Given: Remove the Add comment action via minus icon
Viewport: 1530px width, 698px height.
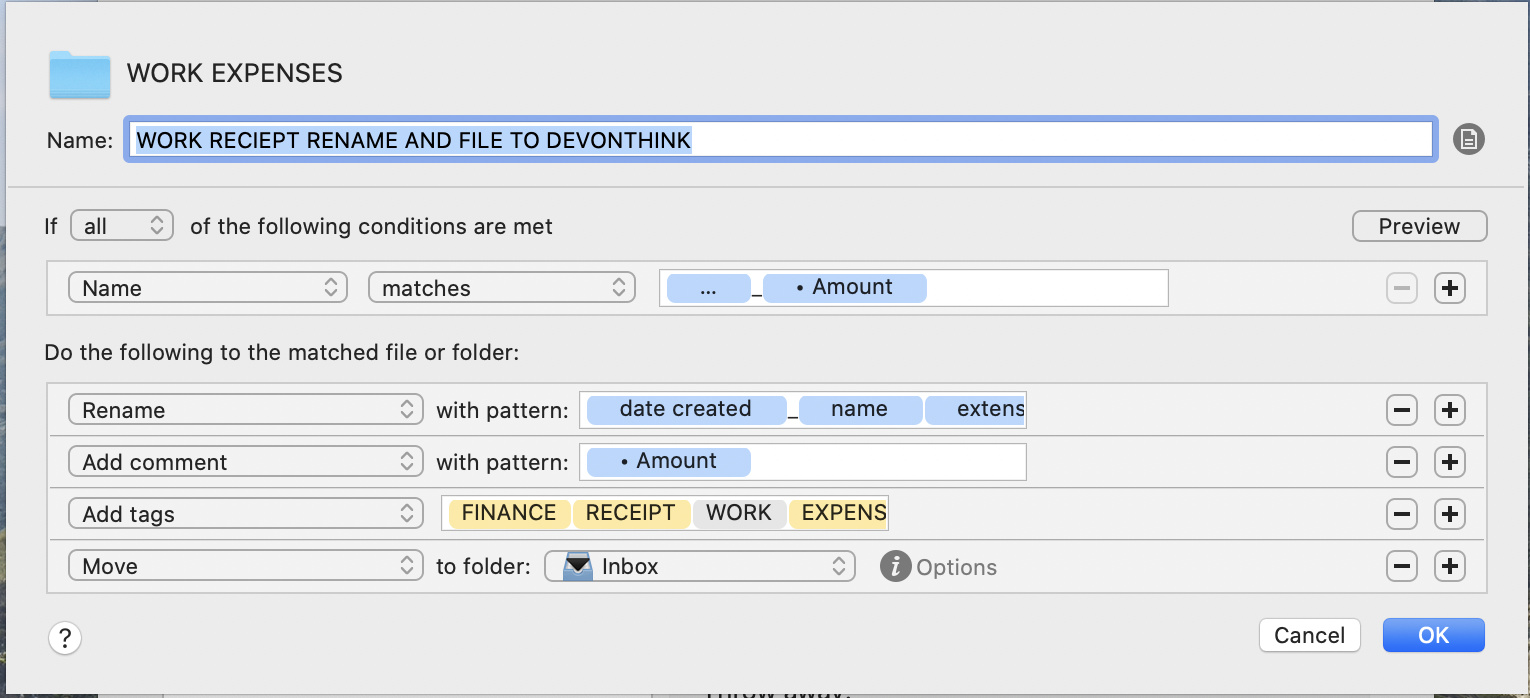Looking at the screenshot, I should tap(1401, 462).
